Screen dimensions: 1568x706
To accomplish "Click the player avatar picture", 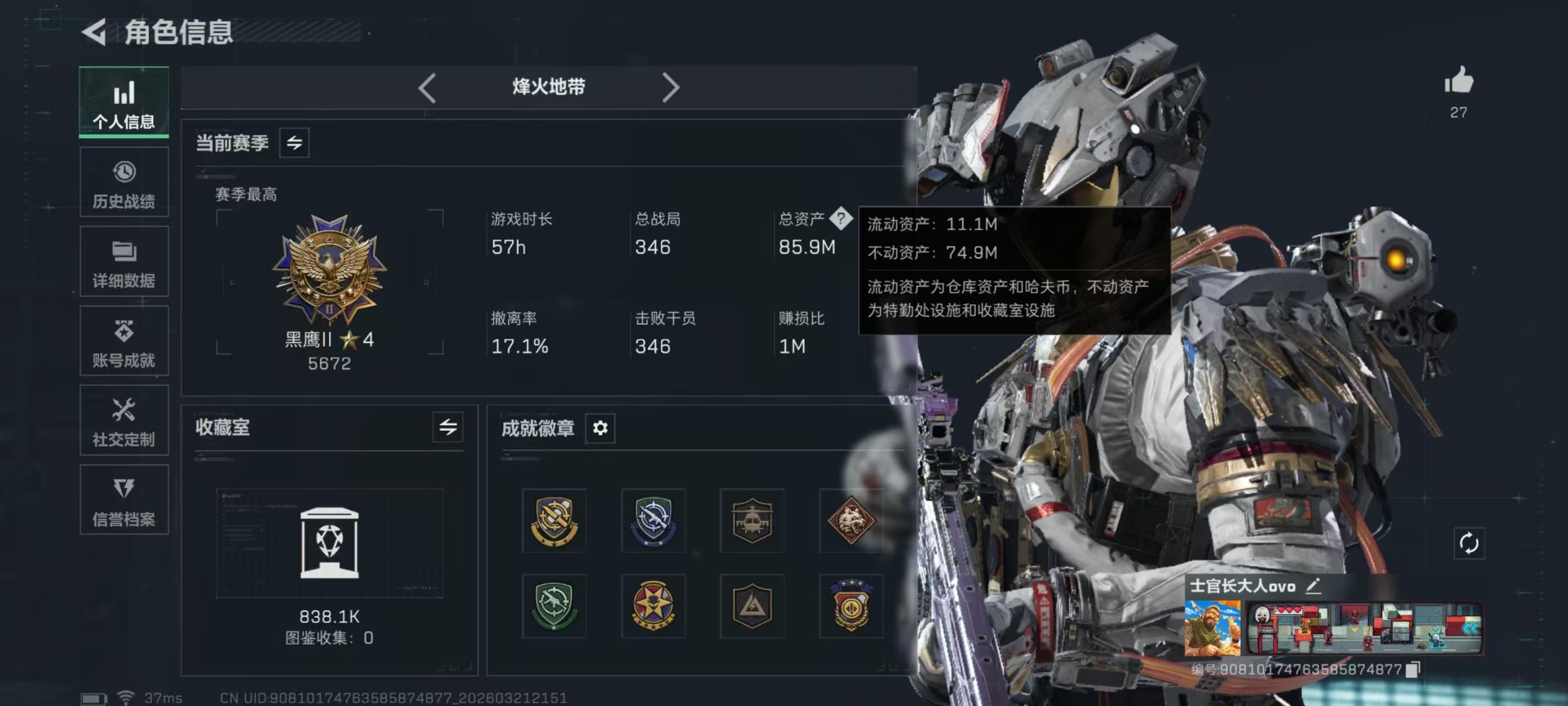I will [x=1212, y=628].
